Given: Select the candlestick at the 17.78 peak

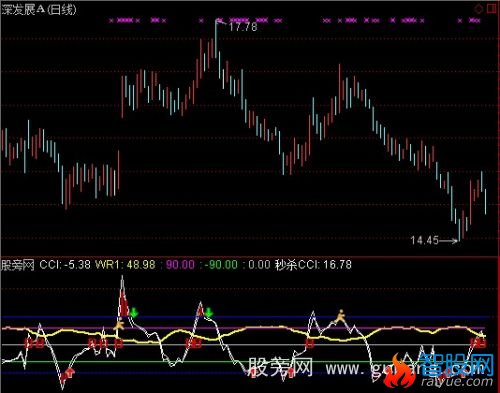Looking at the screenshot, I should point(216,38).
